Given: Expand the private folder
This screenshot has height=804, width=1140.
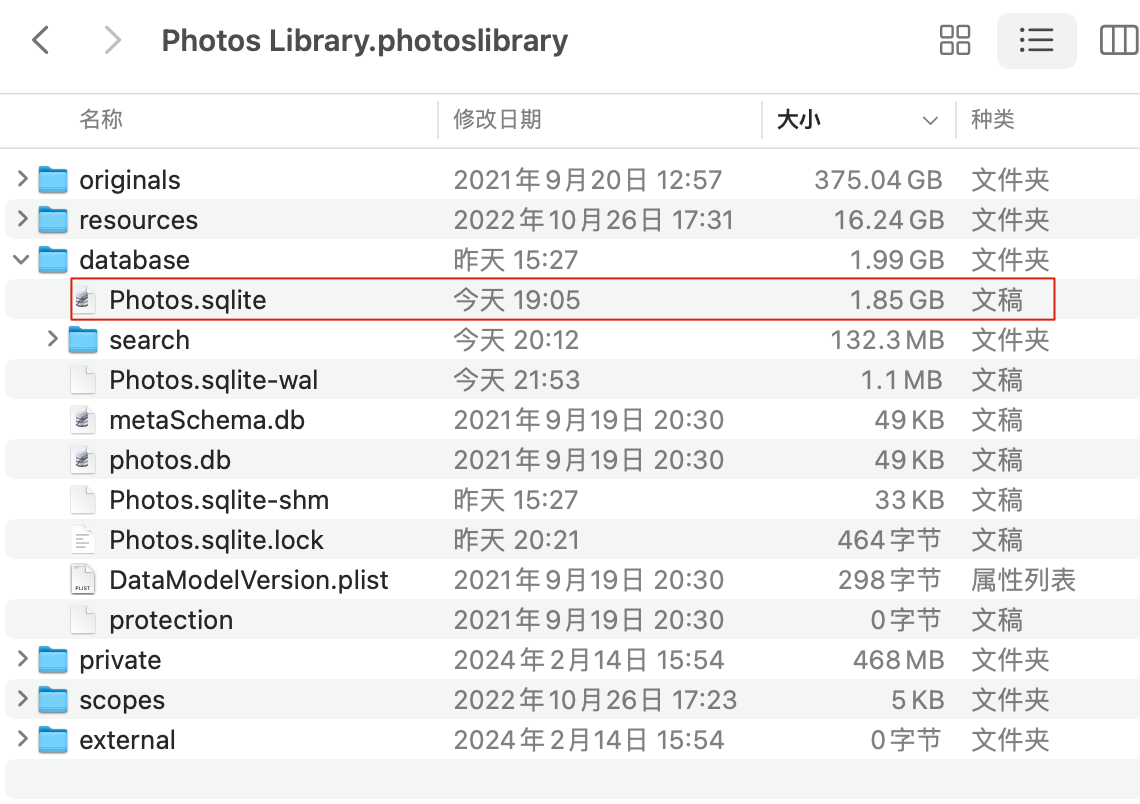Looking at the screenshot, I should 22,660.
